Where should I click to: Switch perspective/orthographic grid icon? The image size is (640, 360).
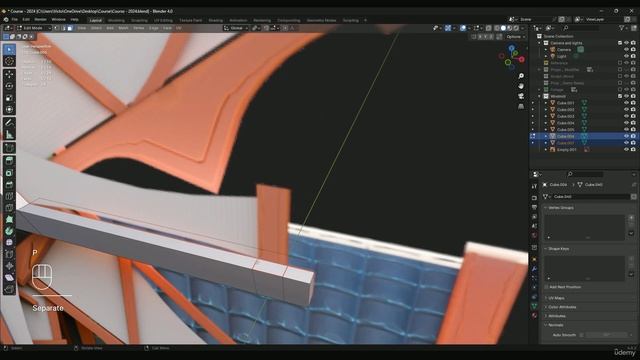point(521,106)
